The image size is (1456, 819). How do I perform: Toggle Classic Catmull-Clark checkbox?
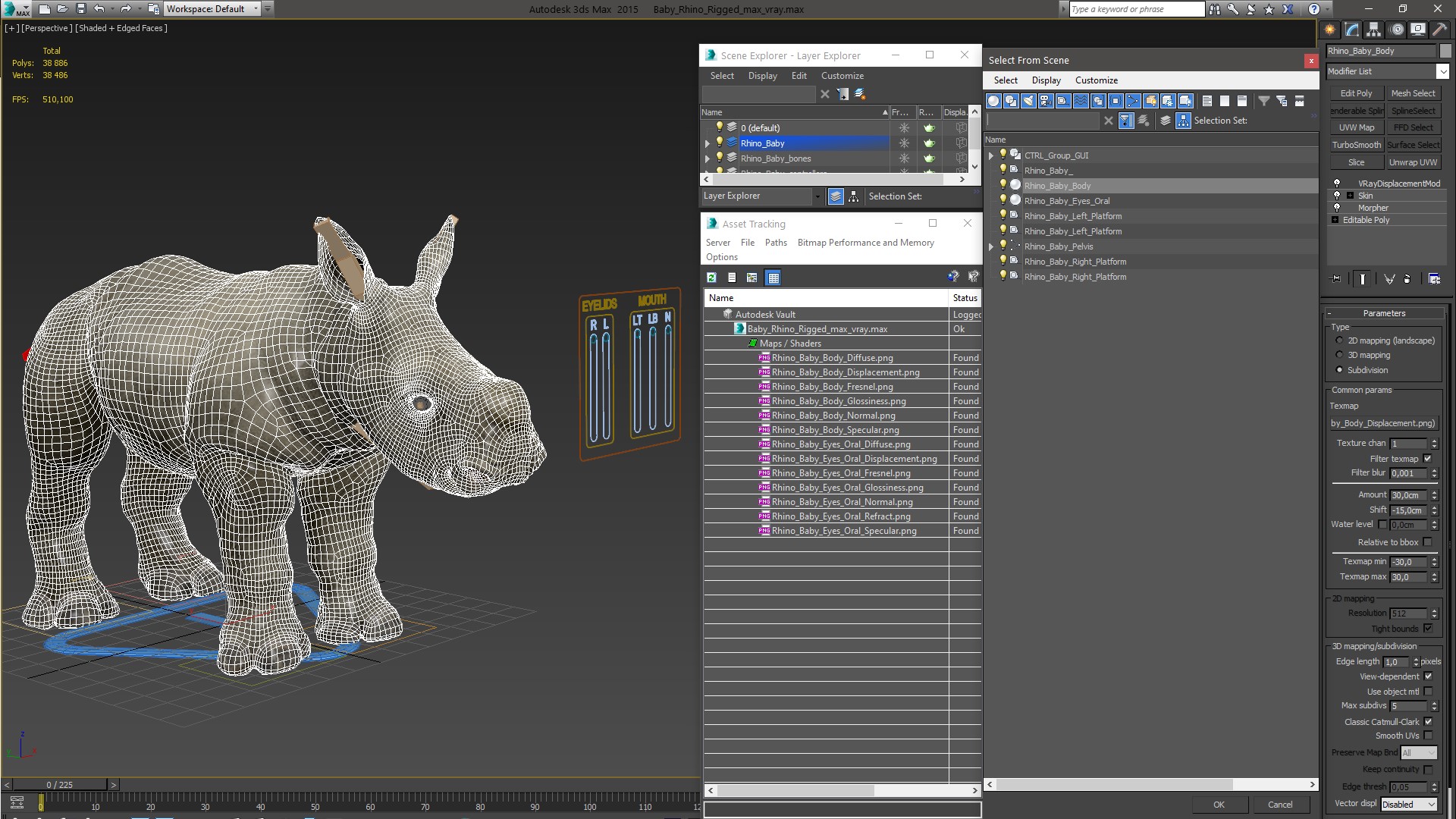tap(1428, 722)
